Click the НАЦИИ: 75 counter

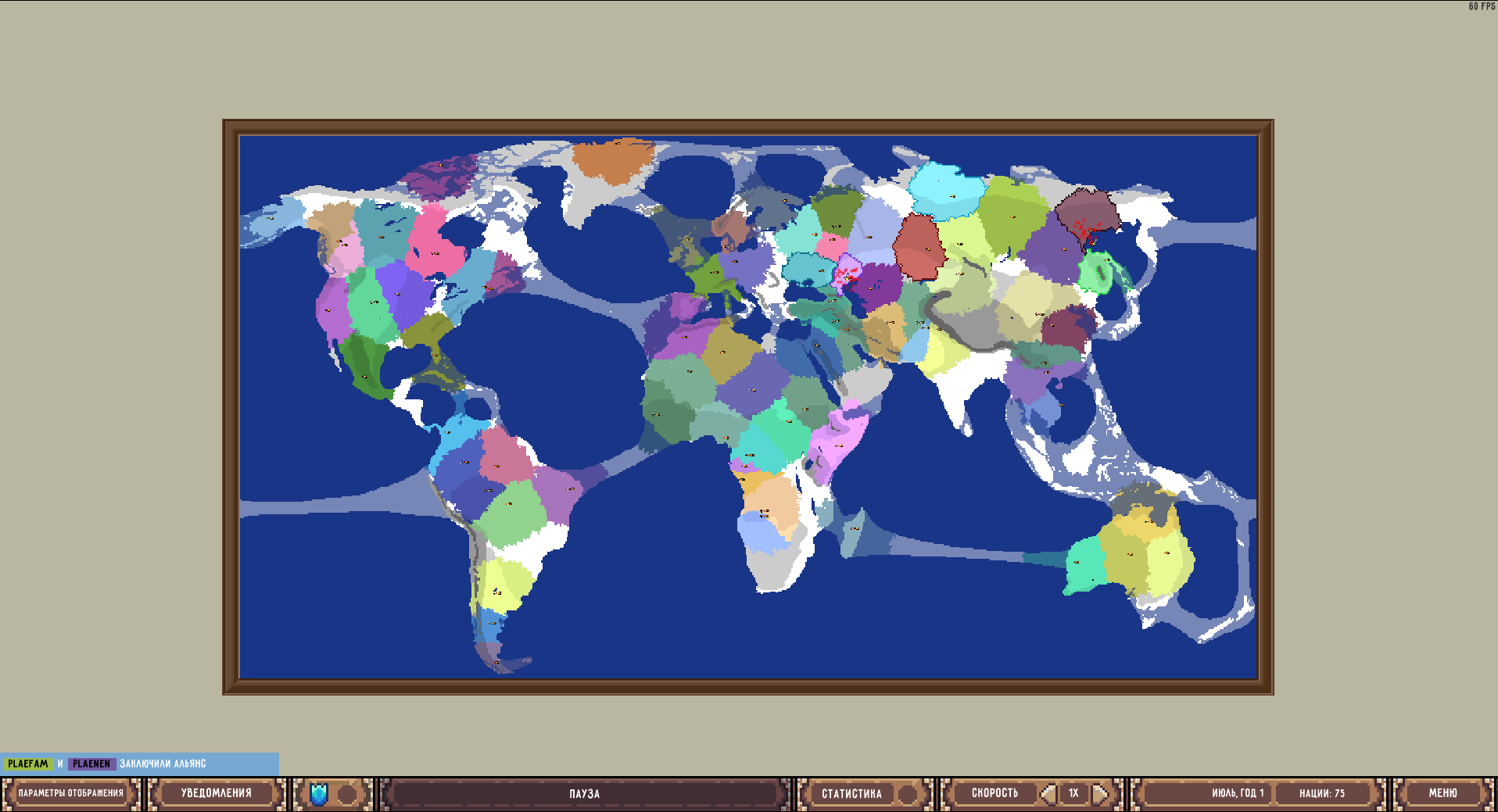coord(1321,792)
